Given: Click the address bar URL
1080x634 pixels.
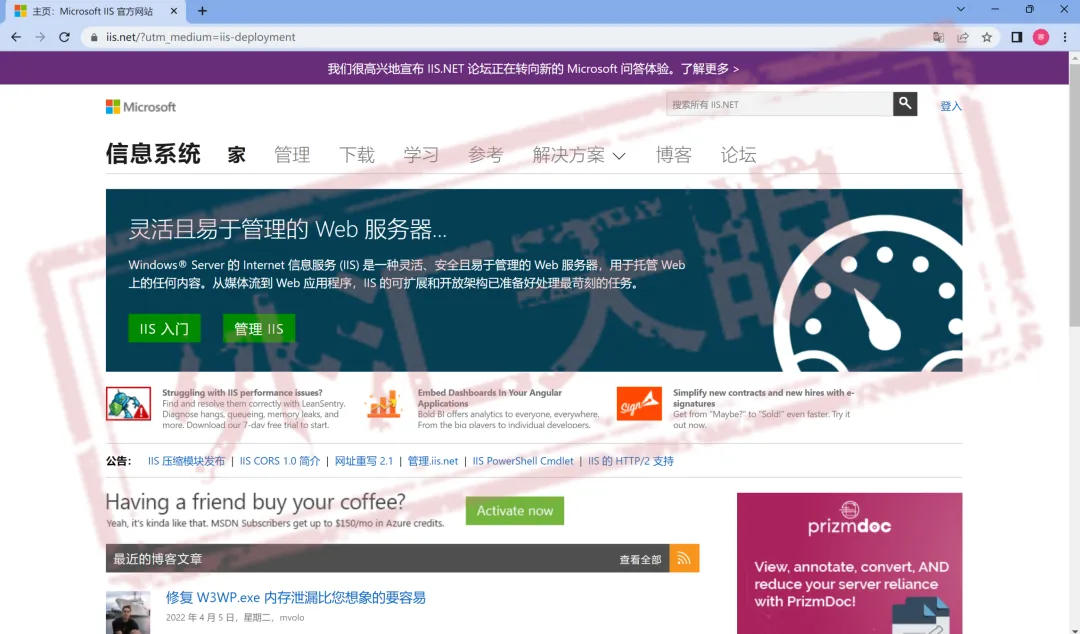Looking at the screenshot, I should point(200,37).
